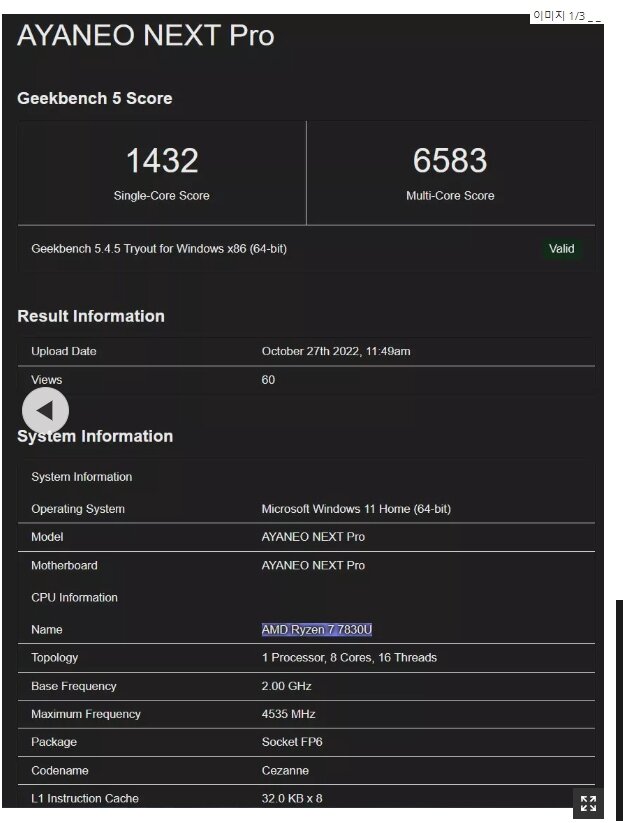623x823 pixels.
Task: Click the Package label
Action: (54, 742)
